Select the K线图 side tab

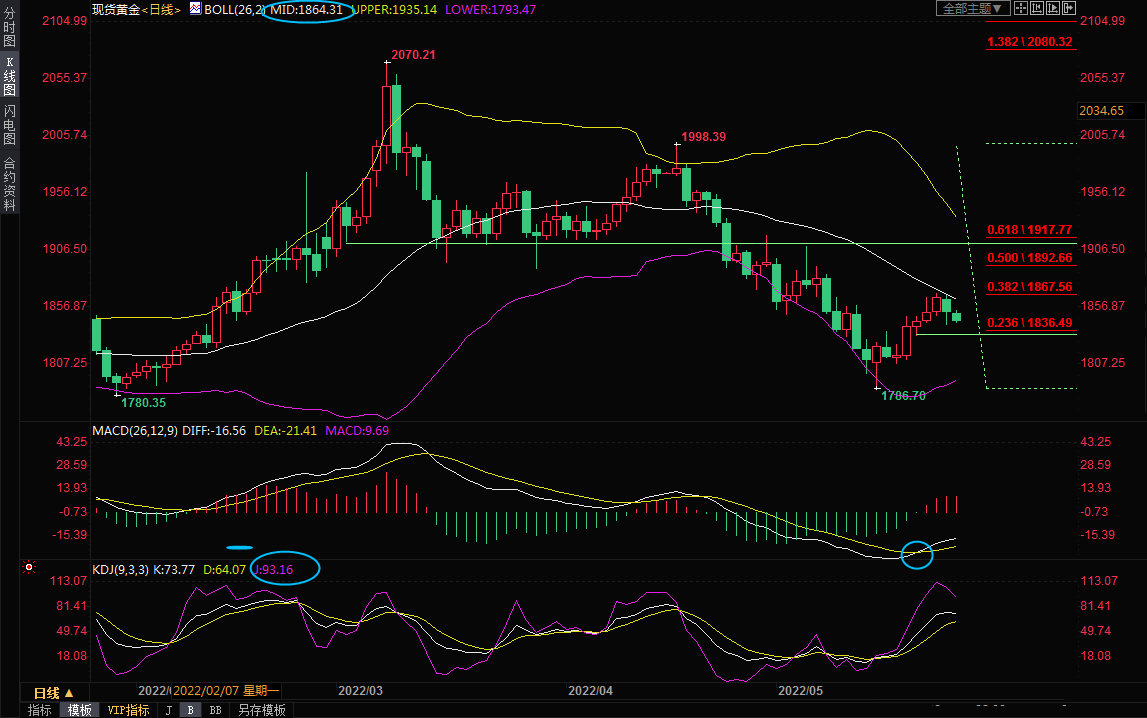[9, 76]
